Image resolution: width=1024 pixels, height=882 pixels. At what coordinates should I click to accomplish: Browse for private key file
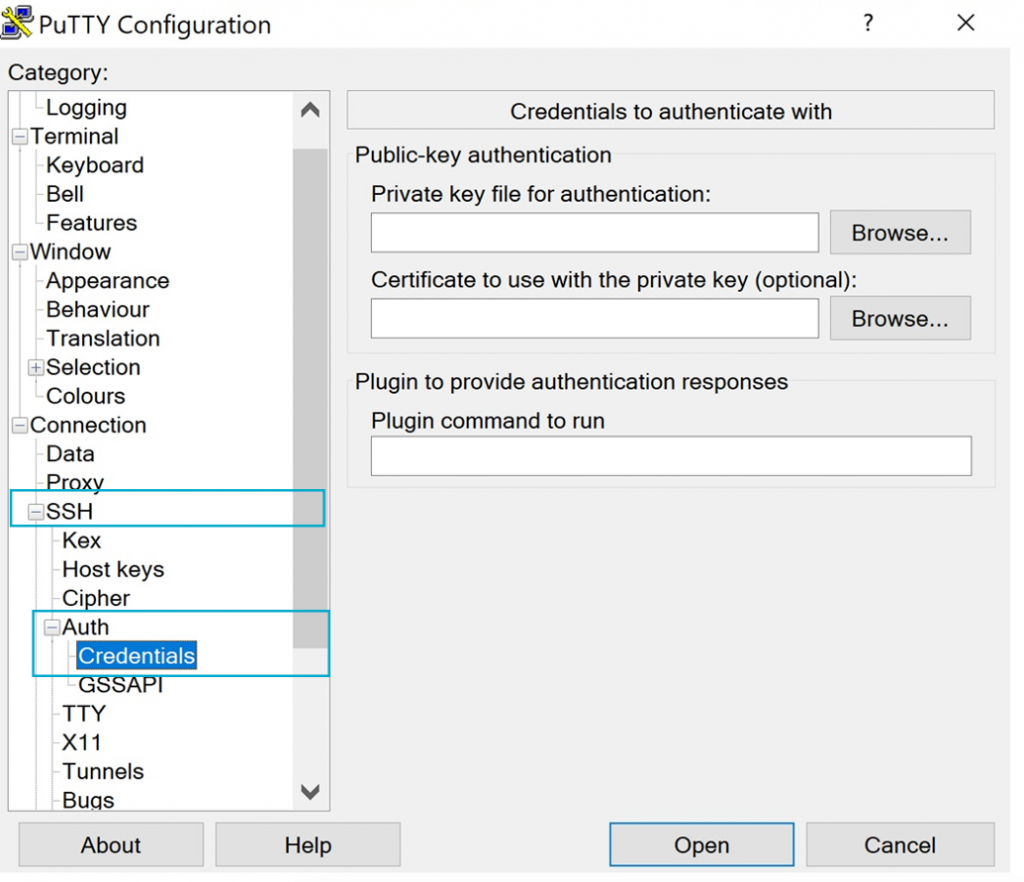(x=900, y=232)
